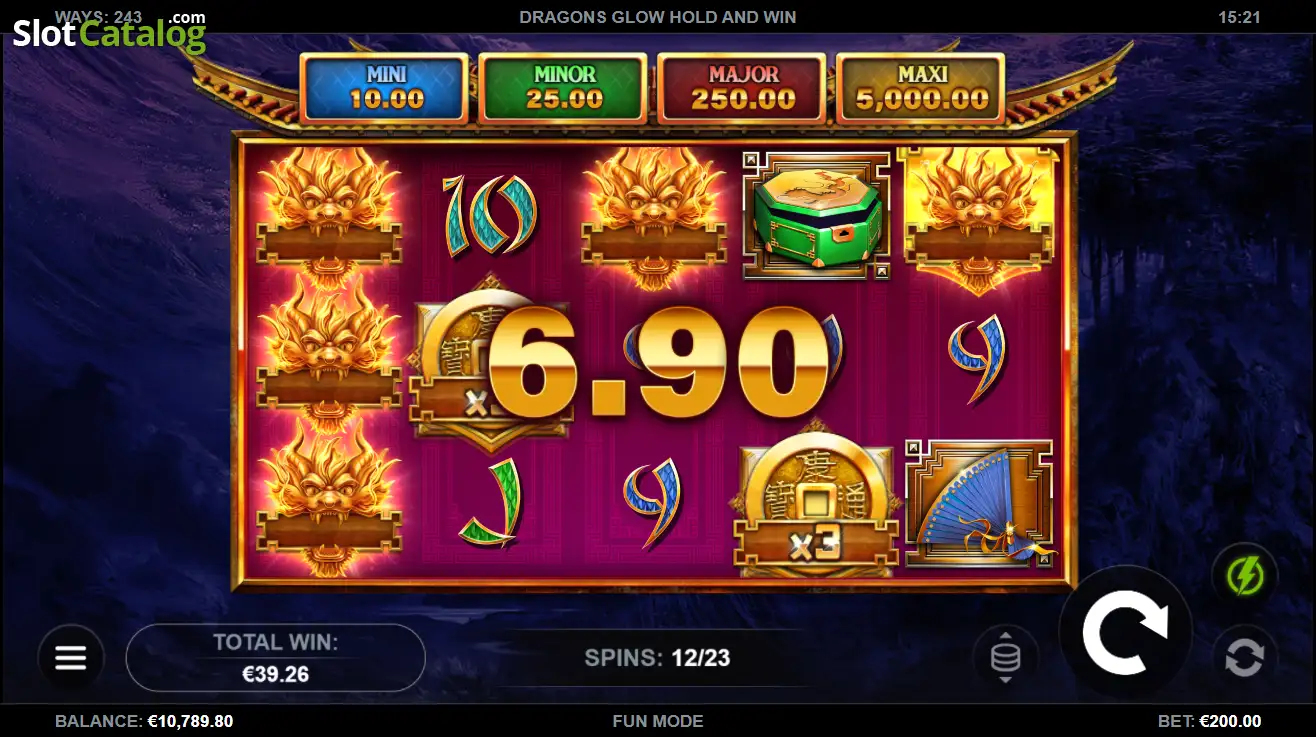Viewport: 1316px width, 737px height.
Task: Select the blue fan symbol
Action: [979, 504]
